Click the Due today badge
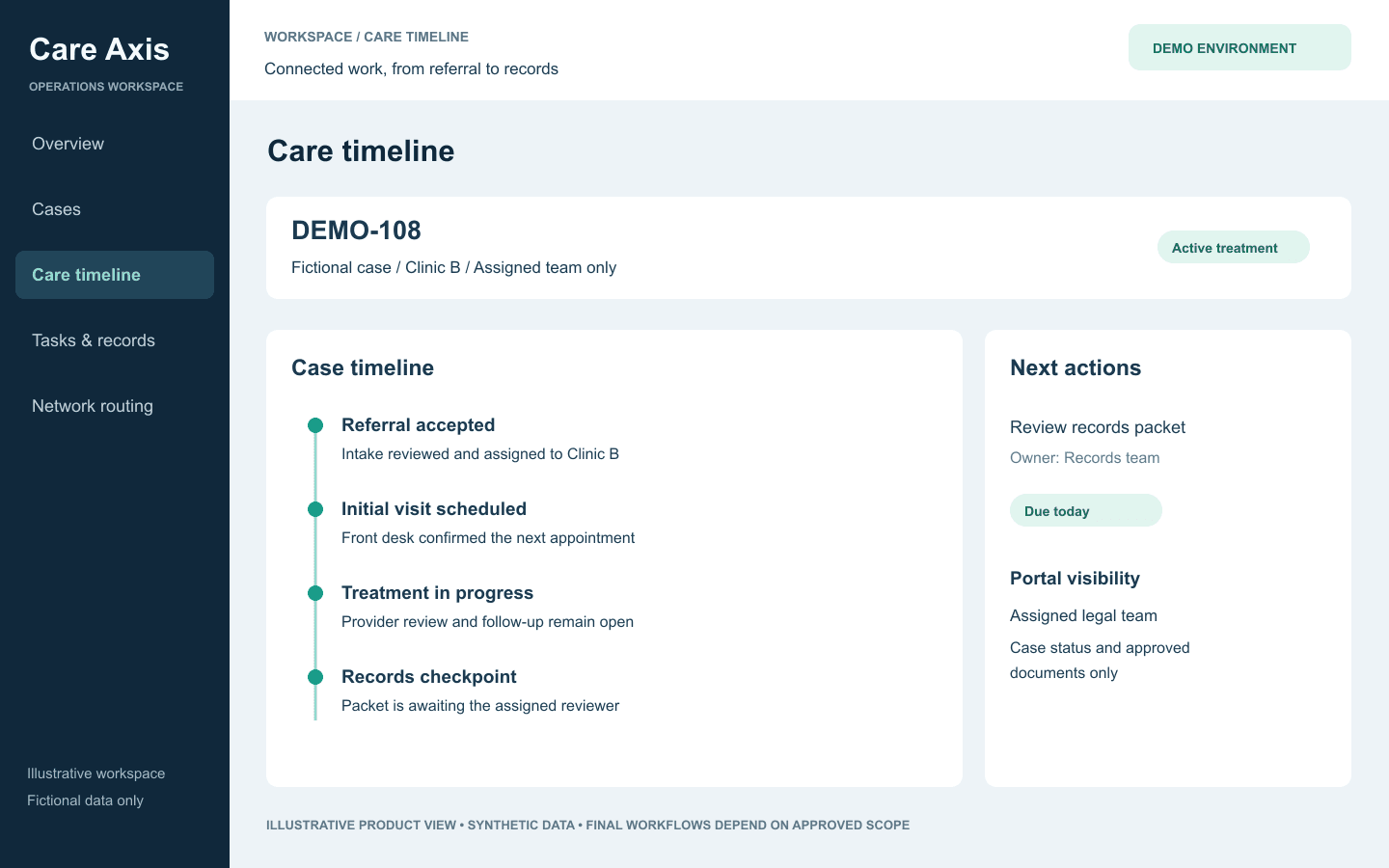1389x868 pixels. pyautogui.click(x=1085, y=510)
